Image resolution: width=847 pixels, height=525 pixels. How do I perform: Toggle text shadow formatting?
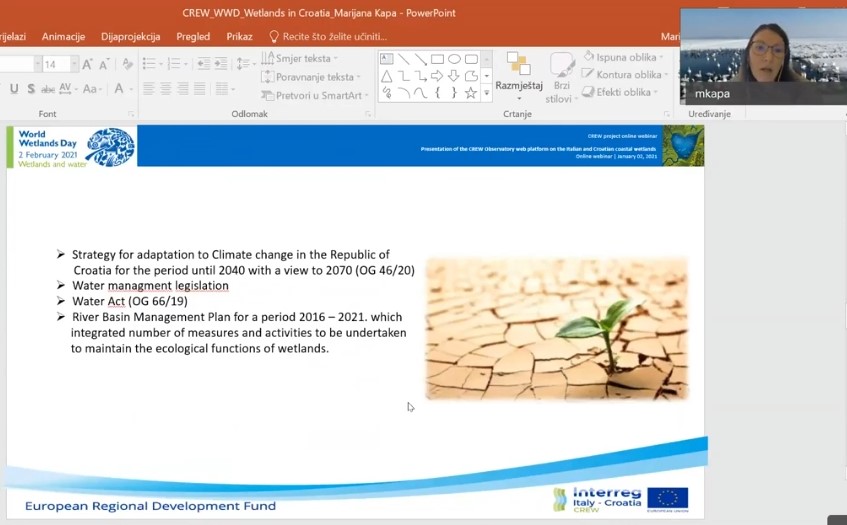32,89
